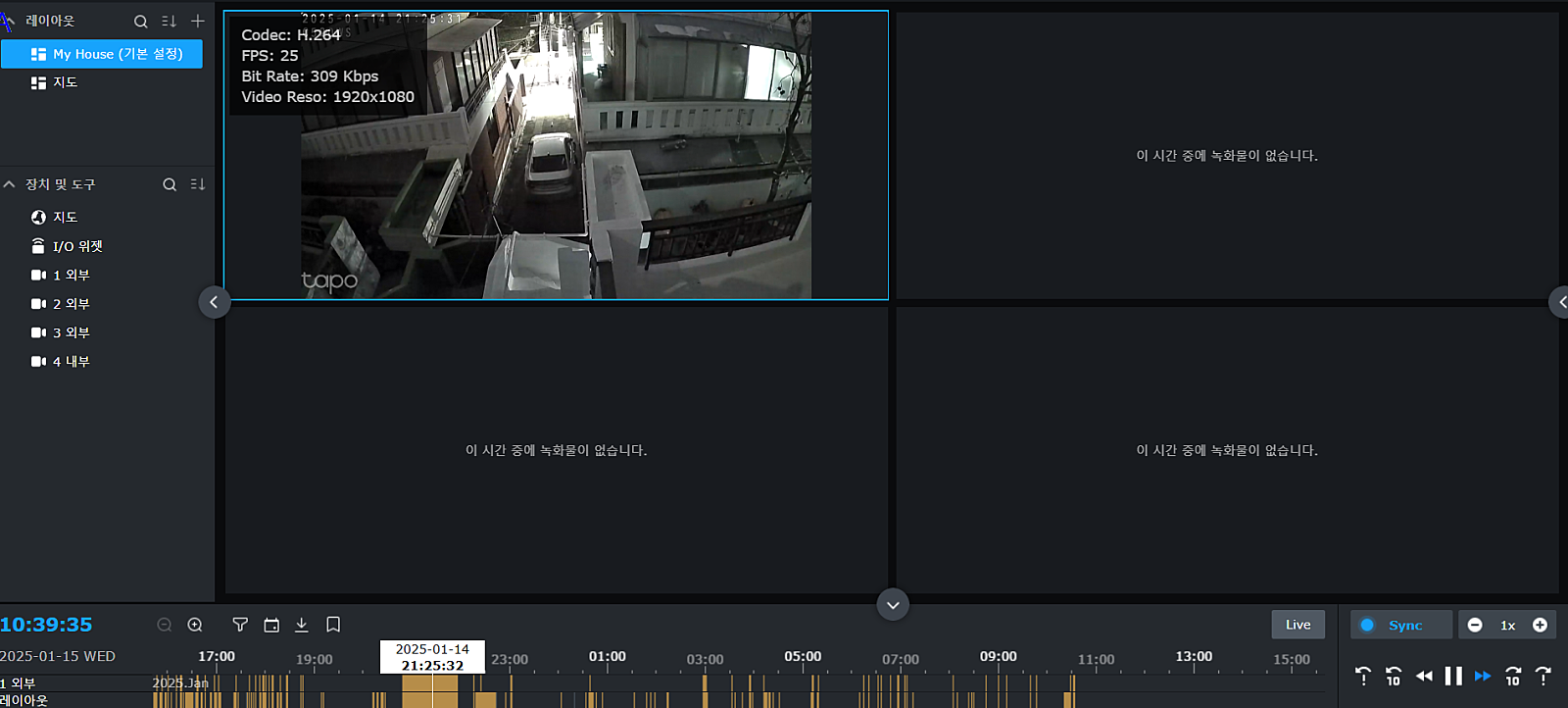1568x708 pixels.
Task: Decrease playback speed with minus button
Action: [1475, 625]
